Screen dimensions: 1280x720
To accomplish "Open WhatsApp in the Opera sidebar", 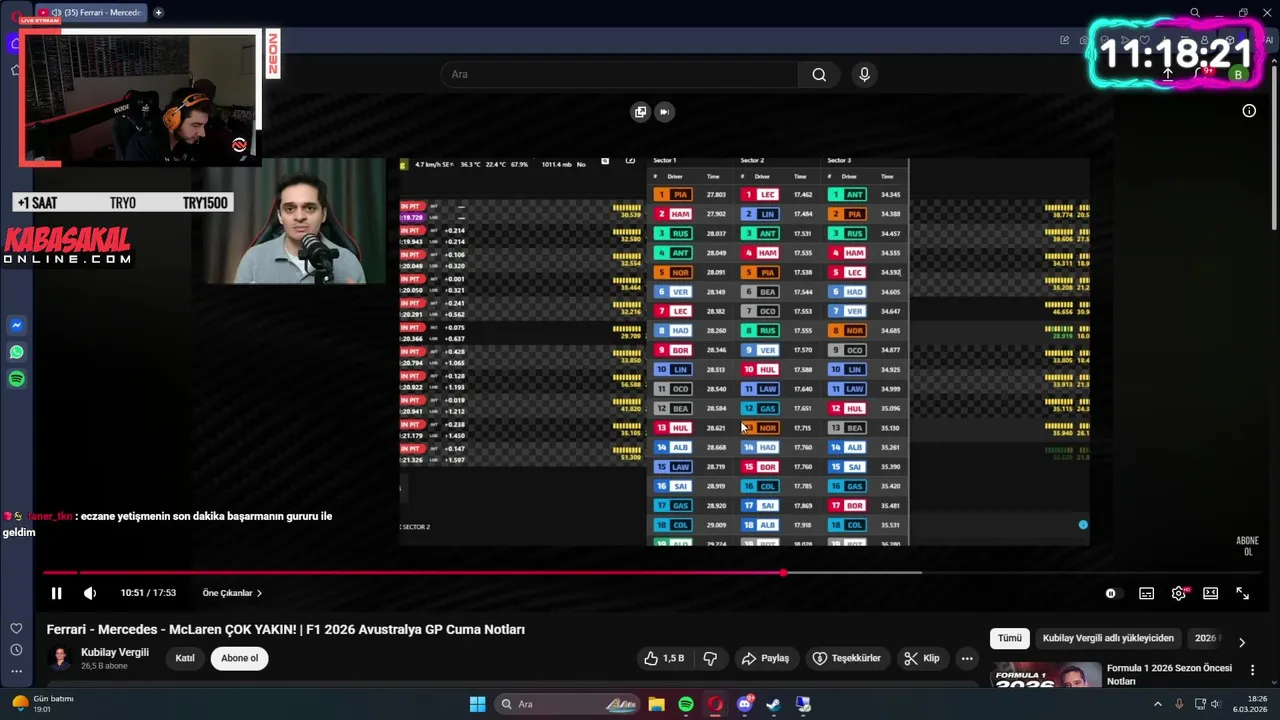I will 17,352.
